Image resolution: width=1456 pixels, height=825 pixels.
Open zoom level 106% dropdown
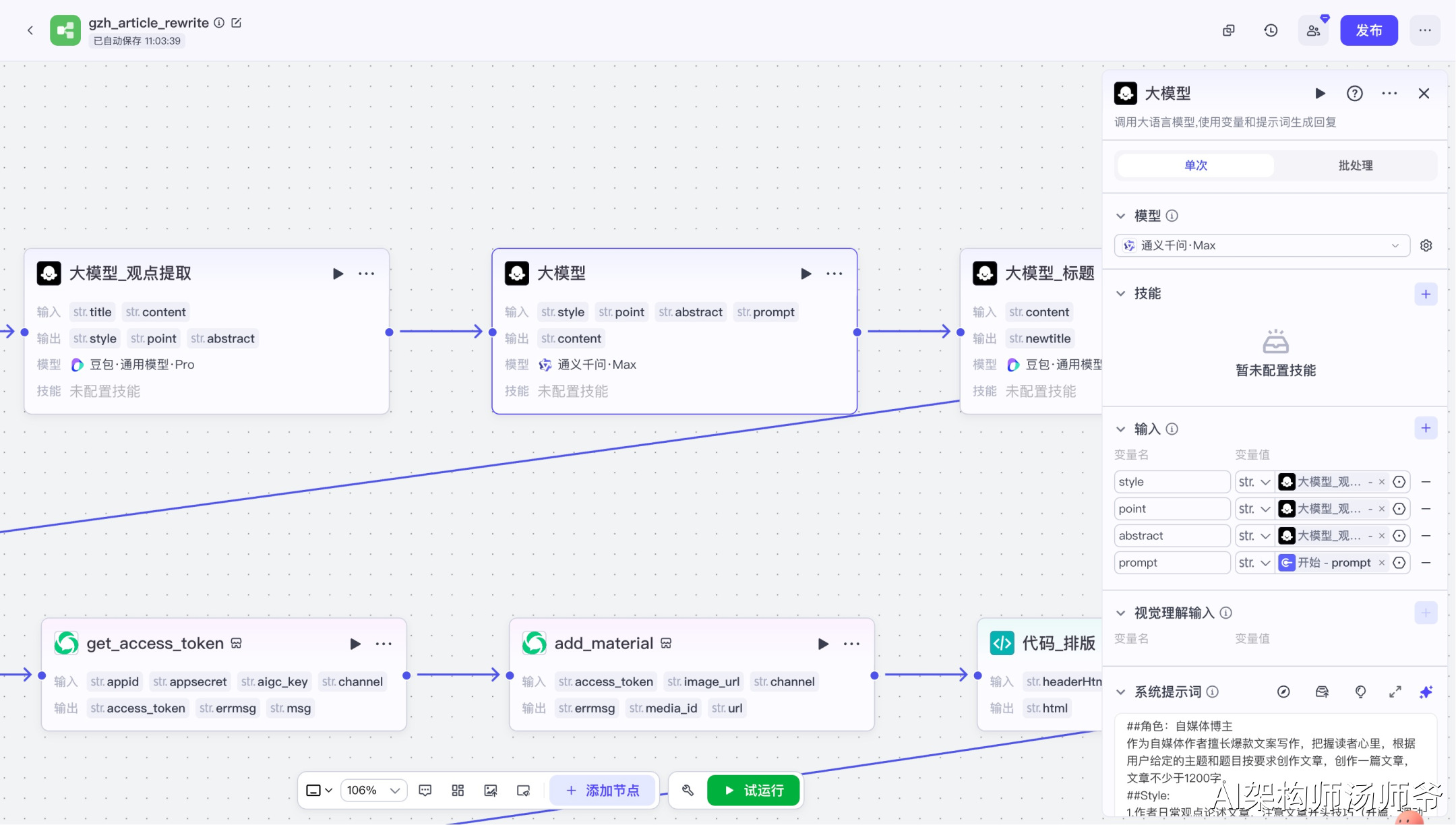373,790
